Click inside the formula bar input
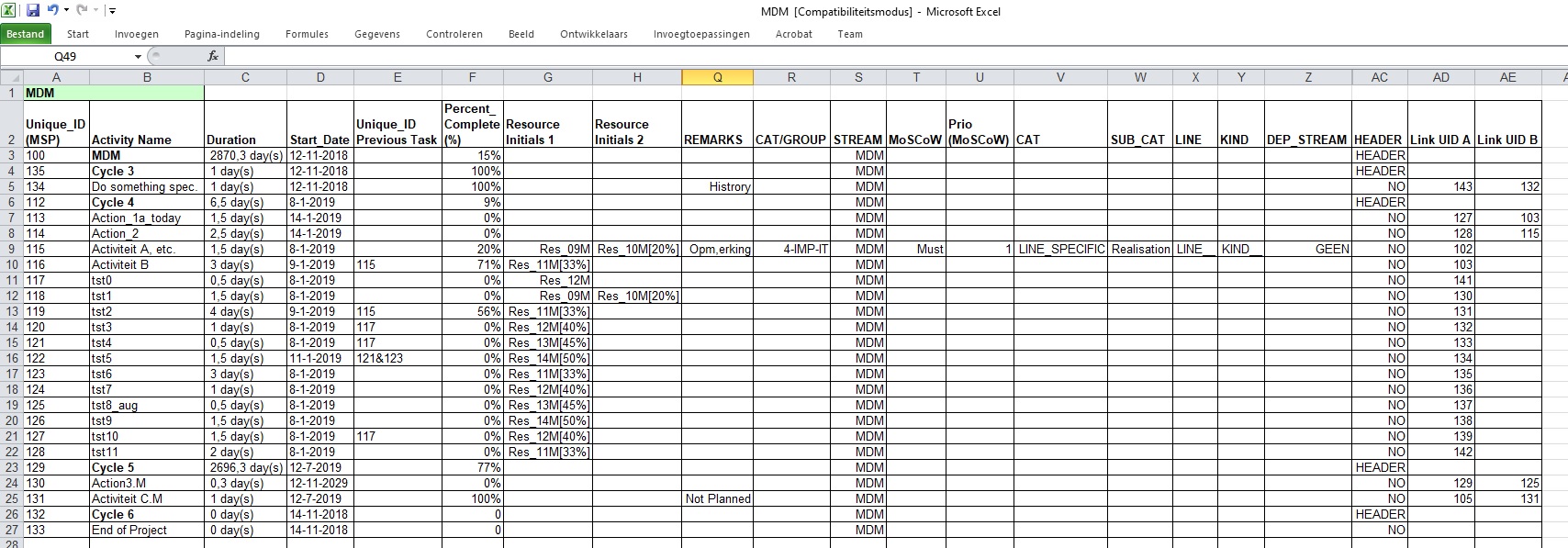Image resolution: width=1568 pixels, height=548 pixels. 826,56
